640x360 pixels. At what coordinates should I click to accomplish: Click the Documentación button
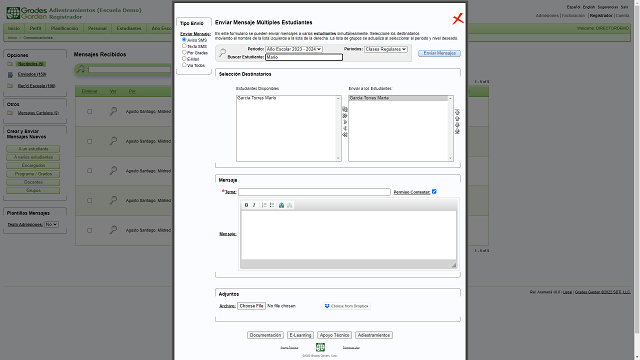[265, 335]
